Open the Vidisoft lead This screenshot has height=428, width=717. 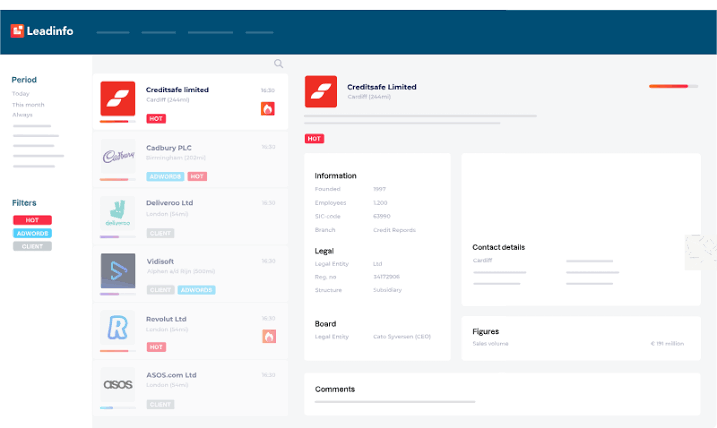190,274
